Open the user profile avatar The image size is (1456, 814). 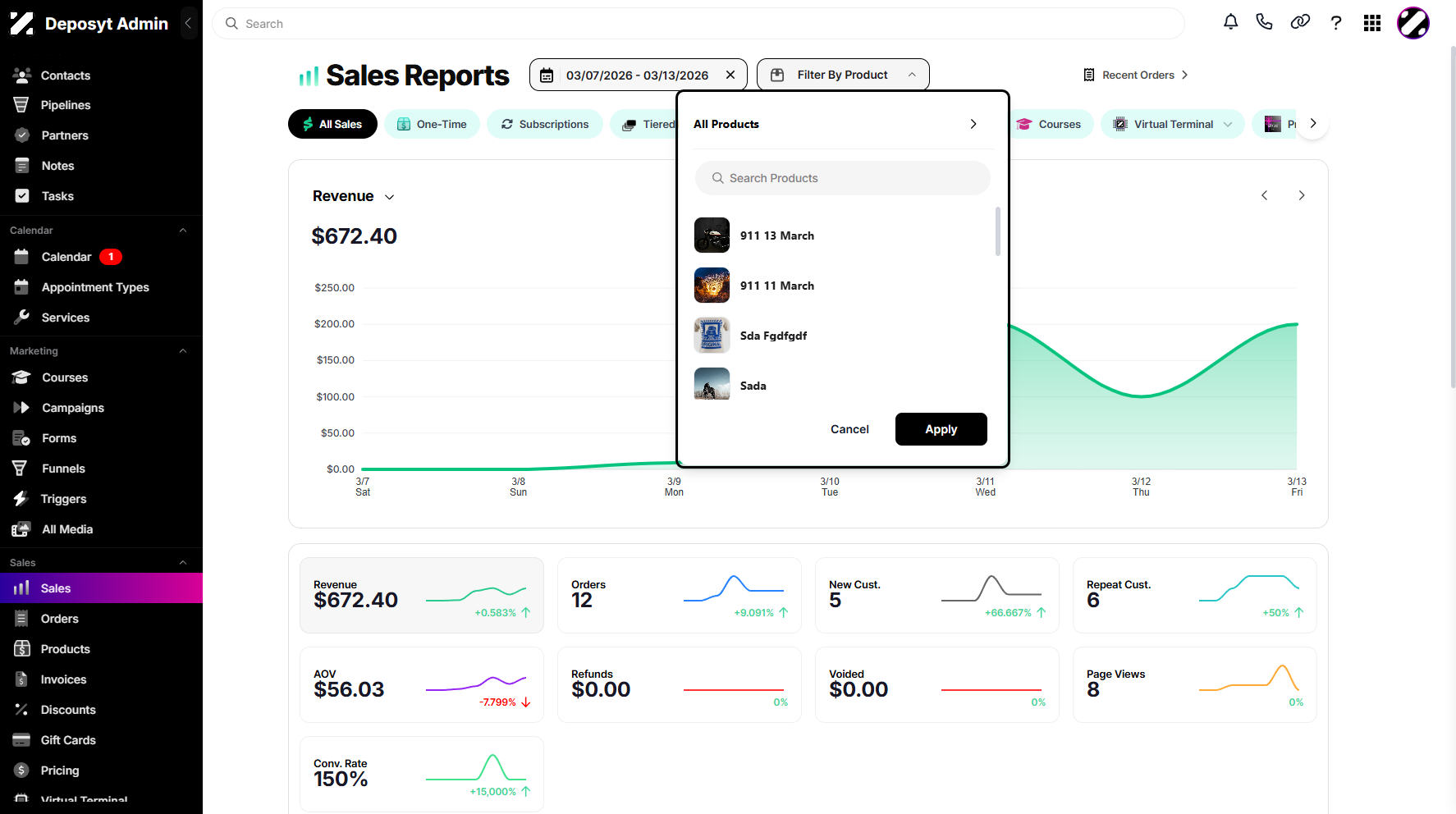pyautogui.click(x=1413, y=23)
